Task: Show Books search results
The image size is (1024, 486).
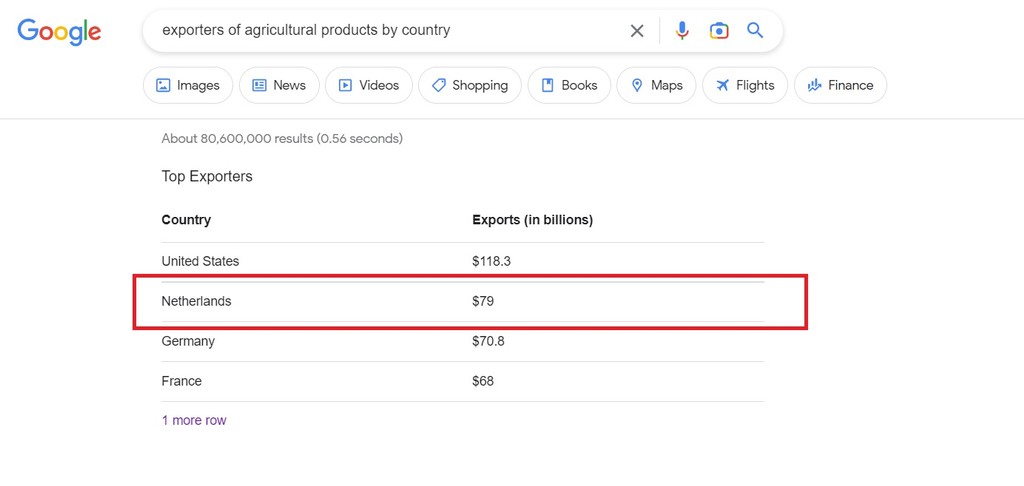Action: (x=569, y=85)
